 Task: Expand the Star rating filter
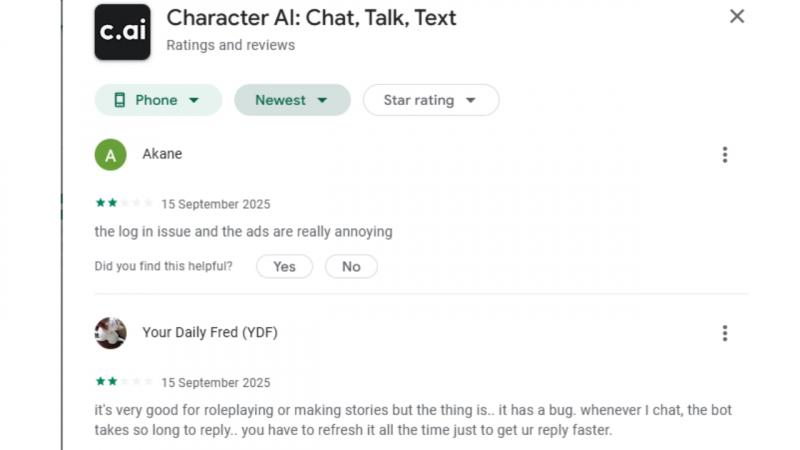pyautogui.click(x=431, y=100)
